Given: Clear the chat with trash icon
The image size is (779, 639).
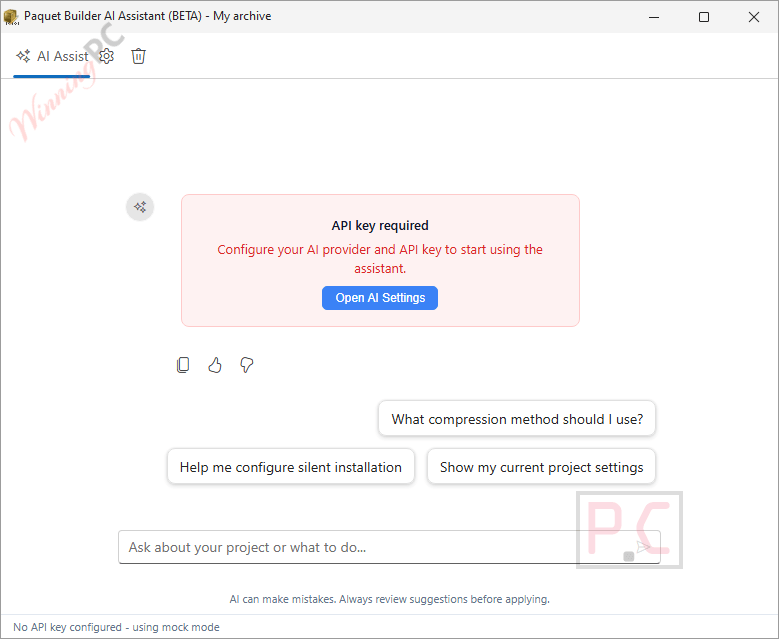Looking at the screenshot, I should click(138, 56).
